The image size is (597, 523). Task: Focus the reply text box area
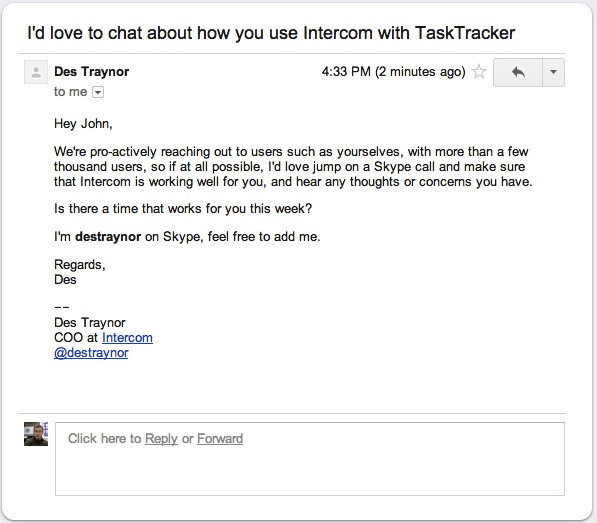point(310,459)
